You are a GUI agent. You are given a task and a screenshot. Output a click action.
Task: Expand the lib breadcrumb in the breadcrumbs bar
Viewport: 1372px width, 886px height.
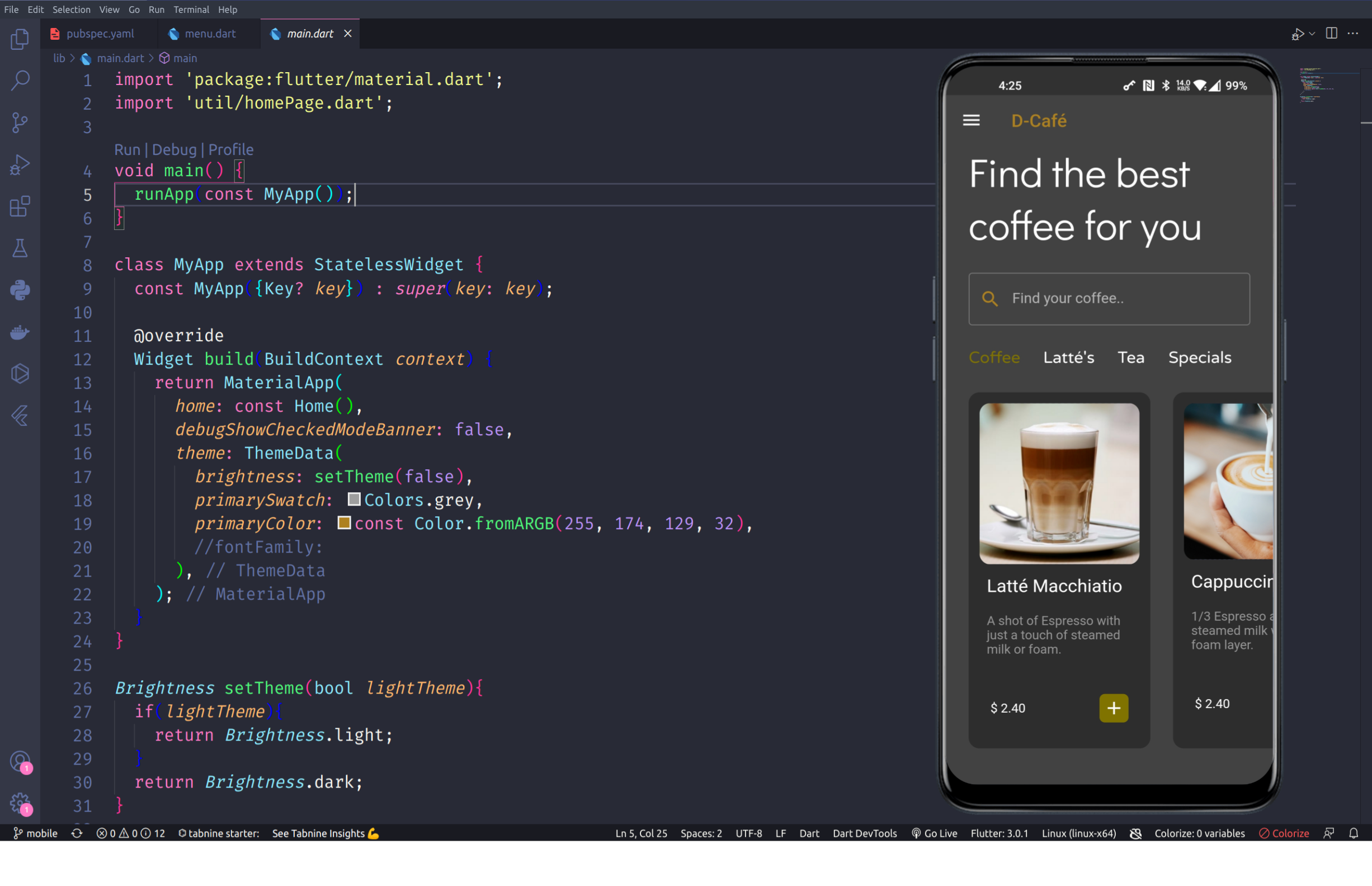click(59, 58)
